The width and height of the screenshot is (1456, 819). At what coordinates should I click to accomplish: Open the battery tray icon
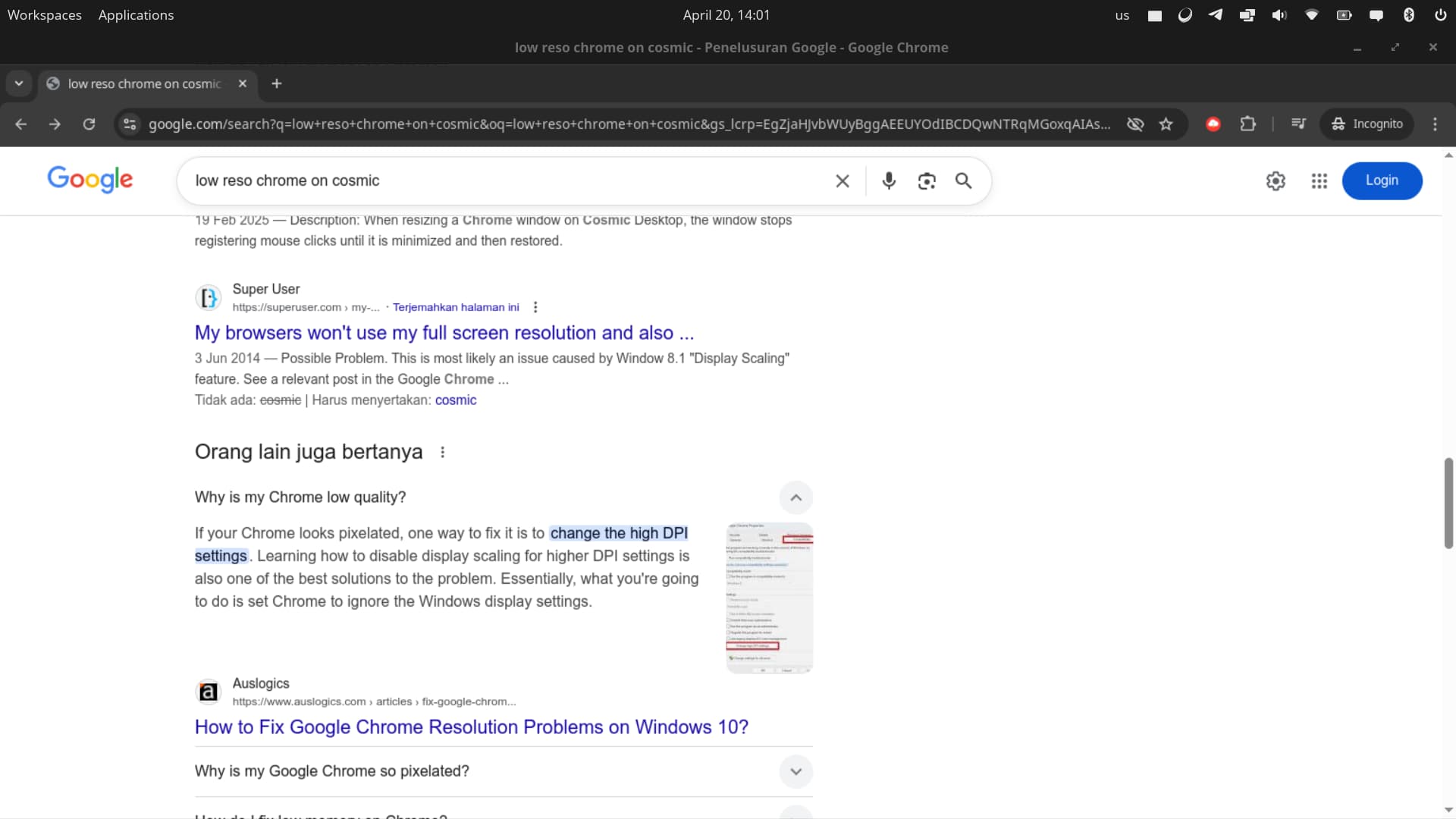coord(1344,15)
